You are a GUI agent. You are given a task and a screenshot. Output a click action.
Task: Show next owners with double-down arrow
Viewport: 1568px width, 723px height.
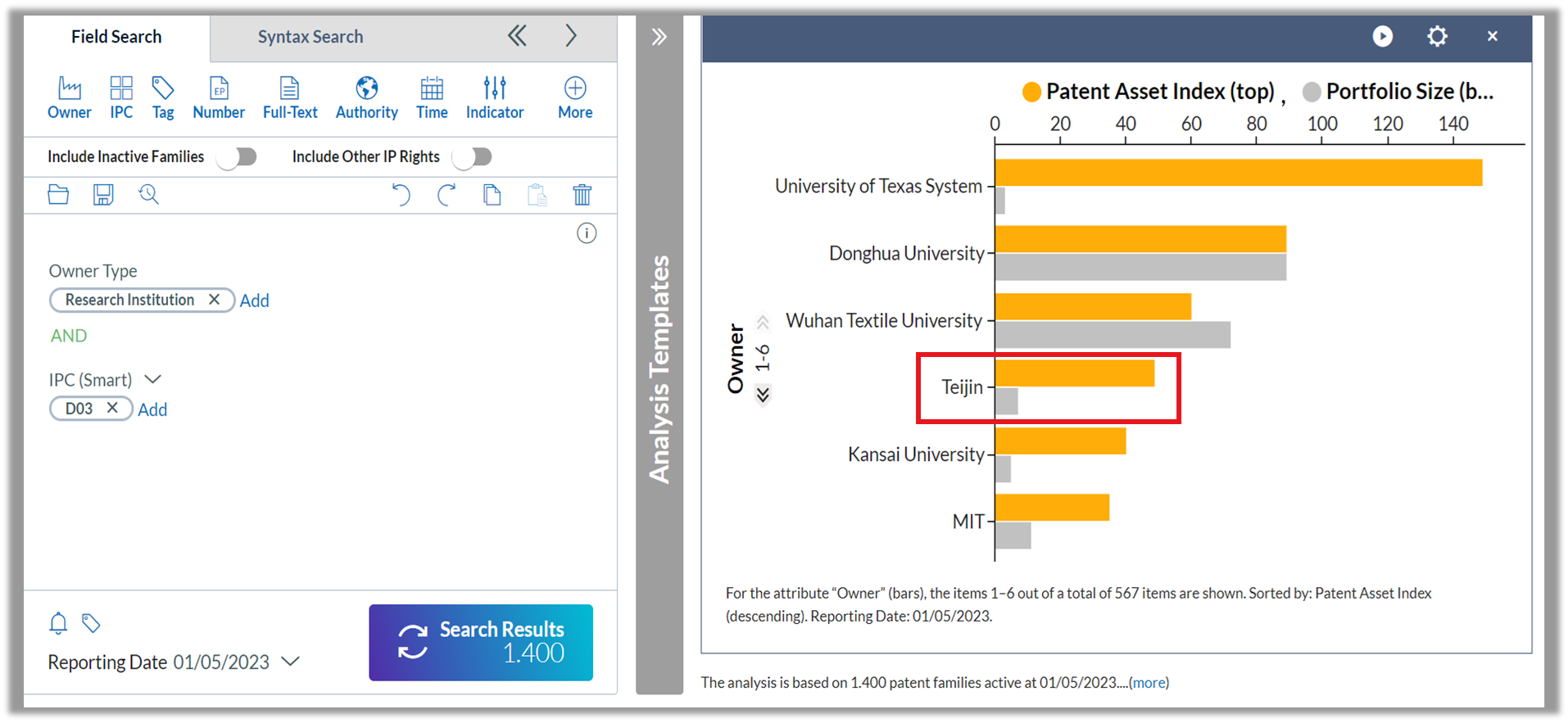[x=763, y=395]
